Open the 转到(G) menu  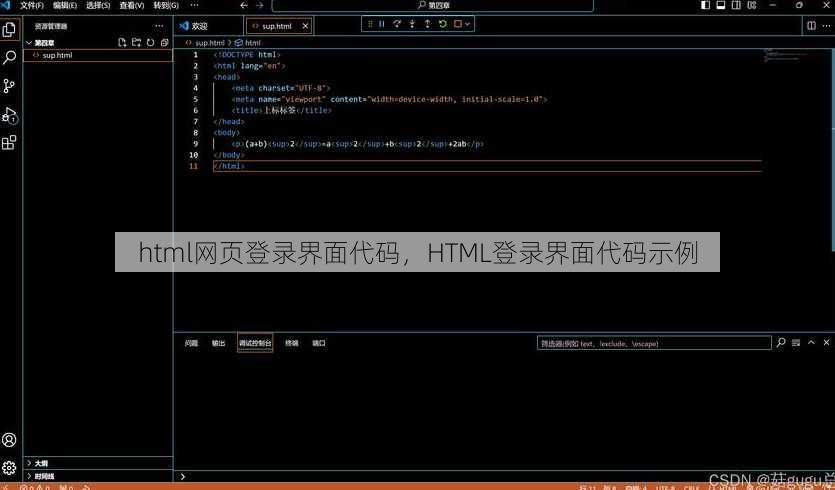(166, 5)
